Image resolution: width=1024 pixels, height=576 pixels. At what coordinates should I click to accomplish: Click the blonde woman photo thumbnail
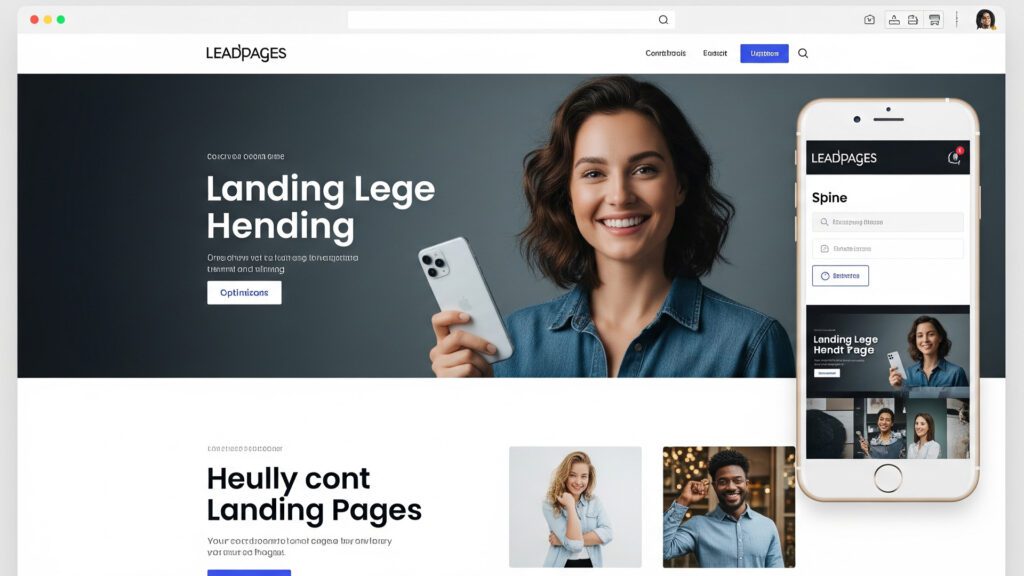pos(575,507)
